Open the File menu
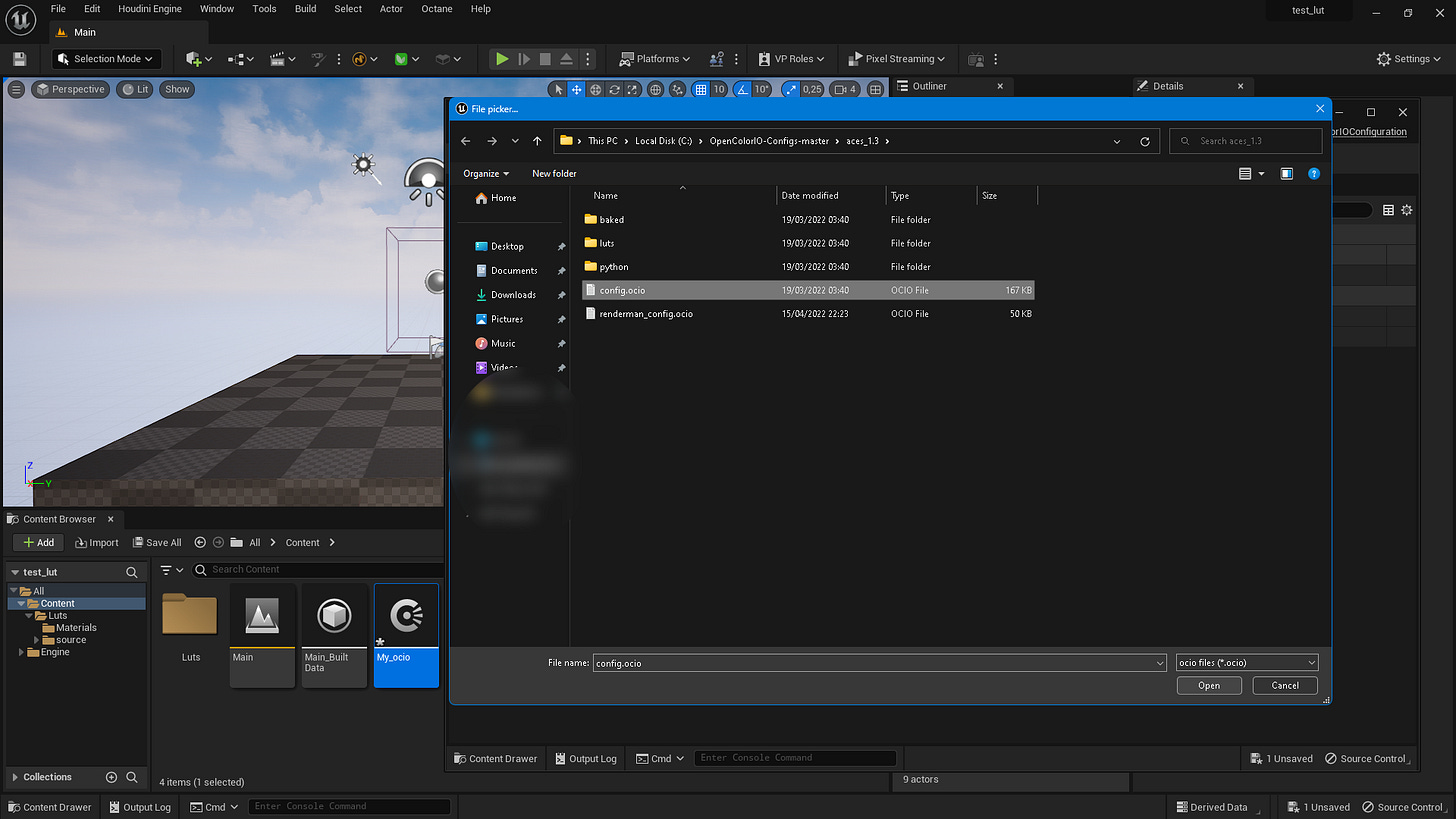Screen dimensions: 1456x819 point(58,9)
